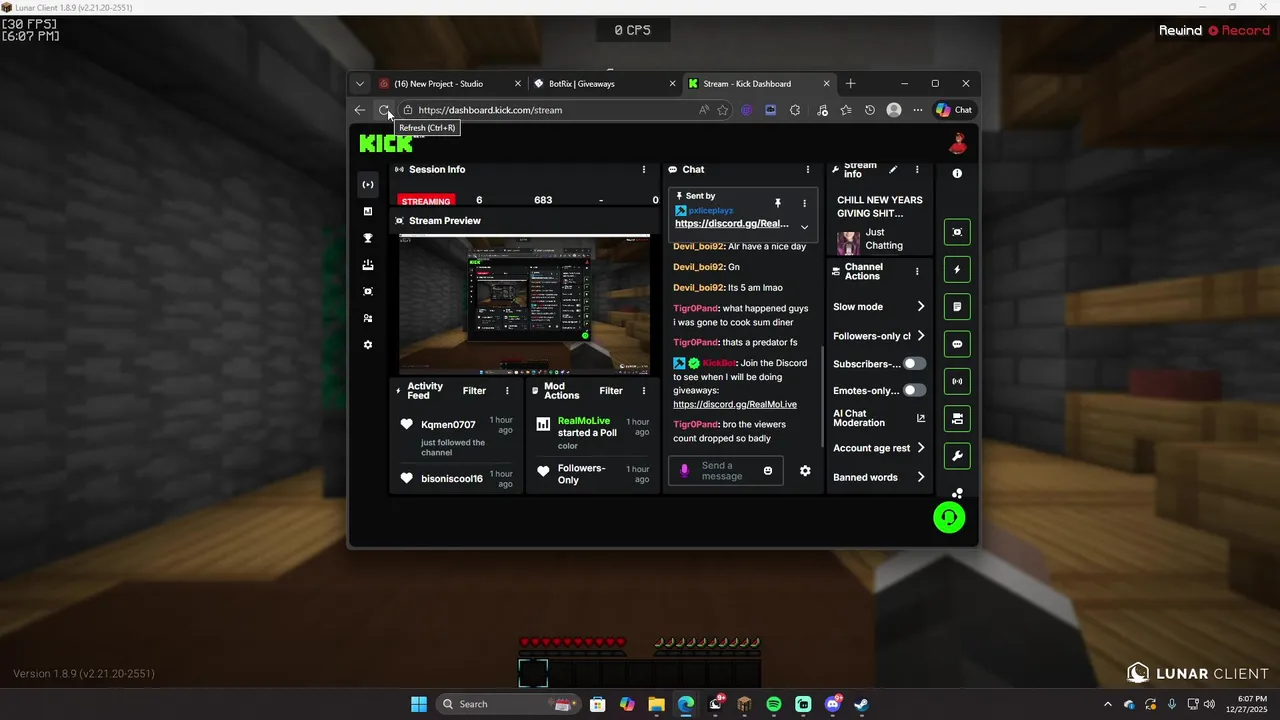The width and height of the screenshot is (1280, 720).
Task: Toggle Subscribers-only chat switch
Action: (x=915, y=364)
